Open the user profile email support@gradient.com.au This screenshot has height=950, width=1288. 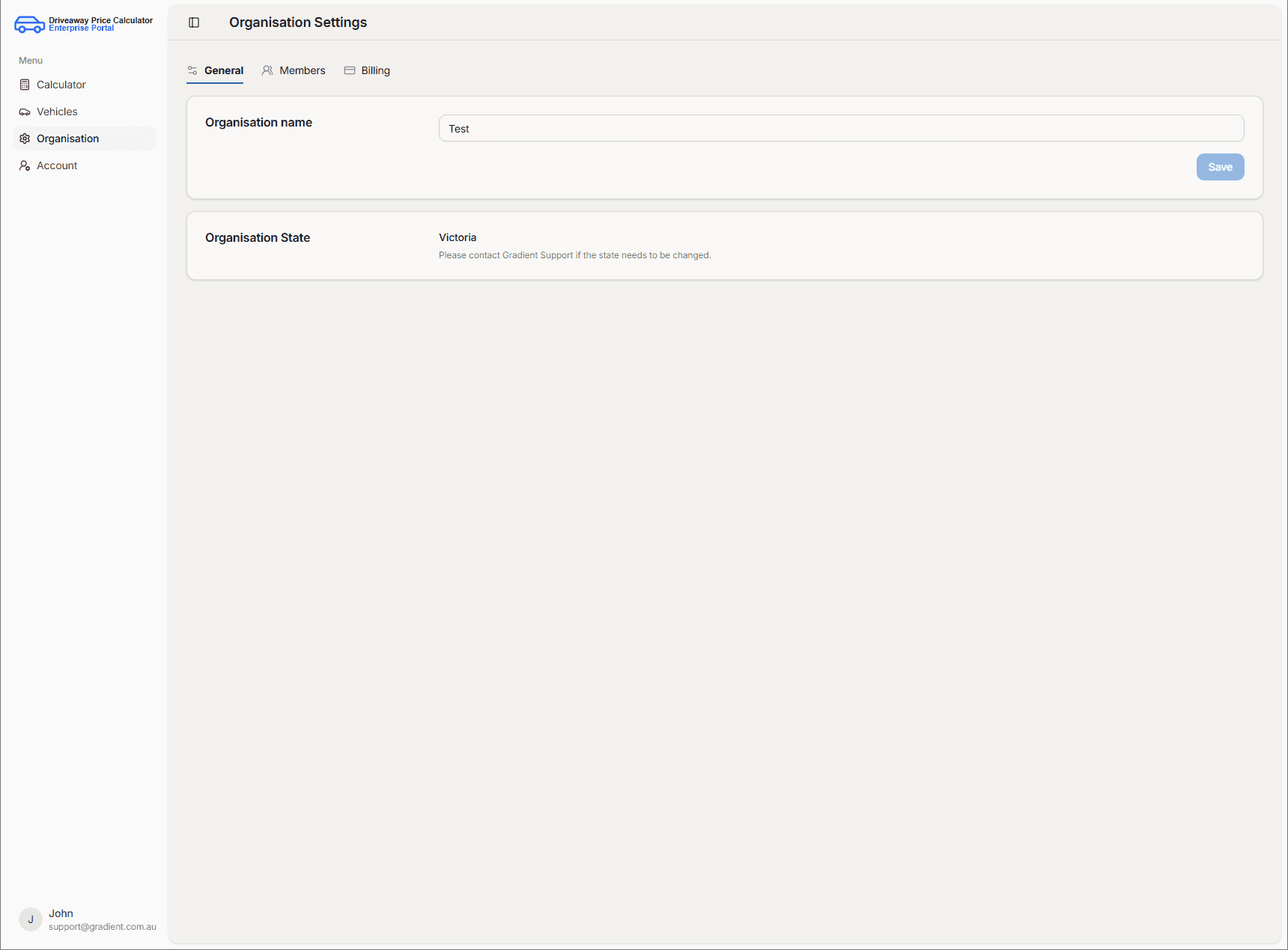click(x=103, y=927)
